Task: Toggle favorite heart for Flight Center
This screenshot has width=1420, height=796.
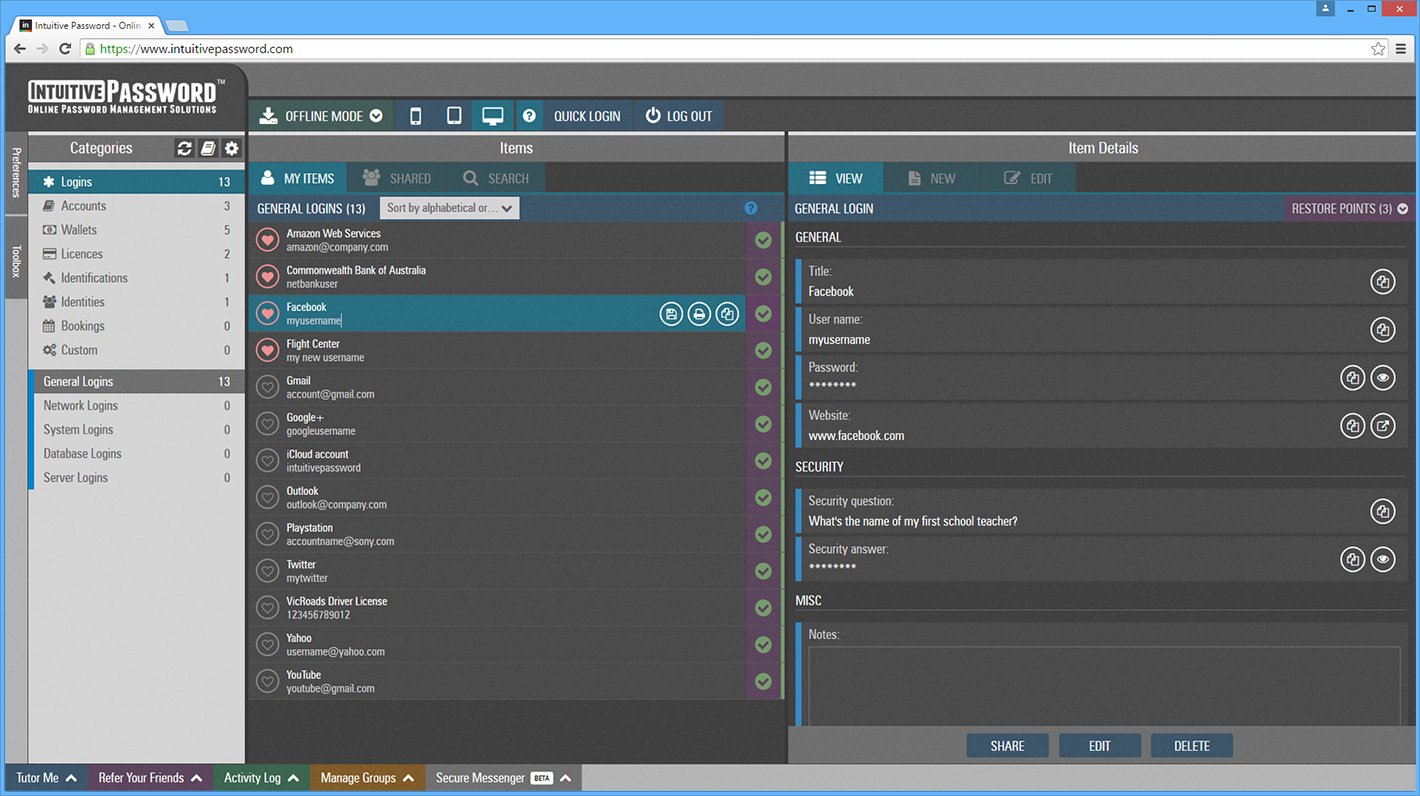Action: tap(267, 350)
